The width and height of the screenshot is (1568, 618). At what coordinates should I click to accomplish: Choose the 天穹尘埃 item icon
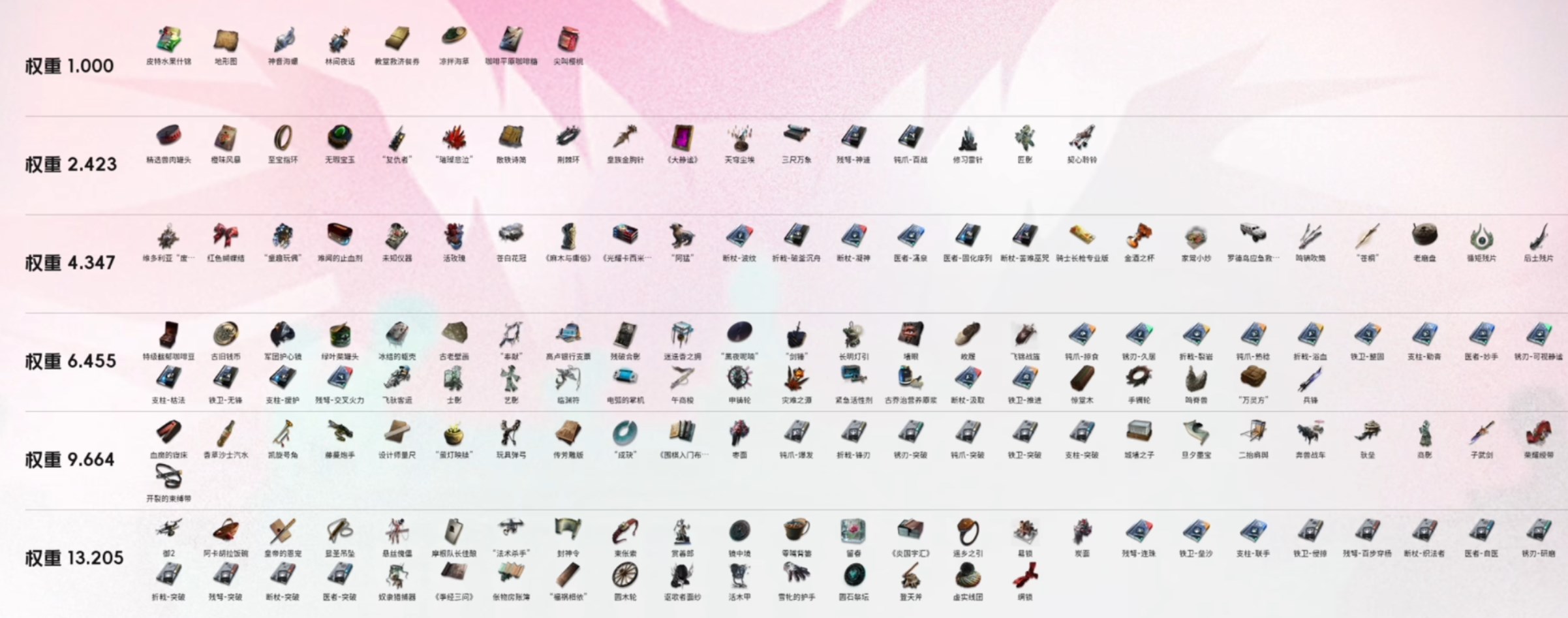739,138
